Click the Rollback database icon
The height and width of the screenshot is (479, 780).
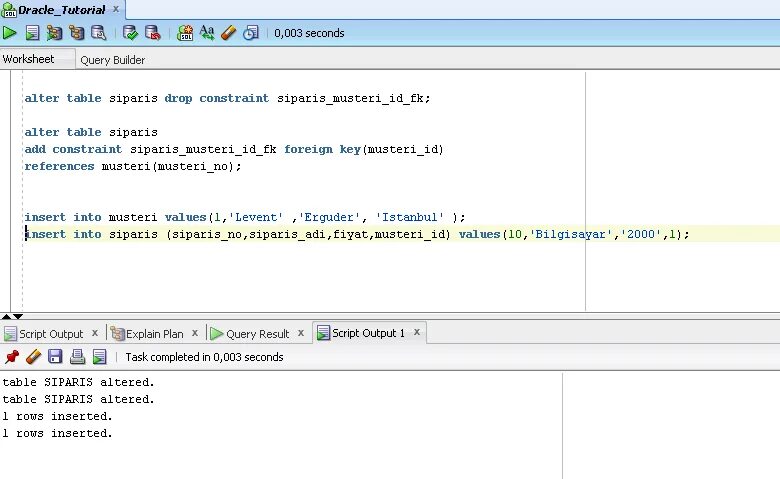(152, 33)
